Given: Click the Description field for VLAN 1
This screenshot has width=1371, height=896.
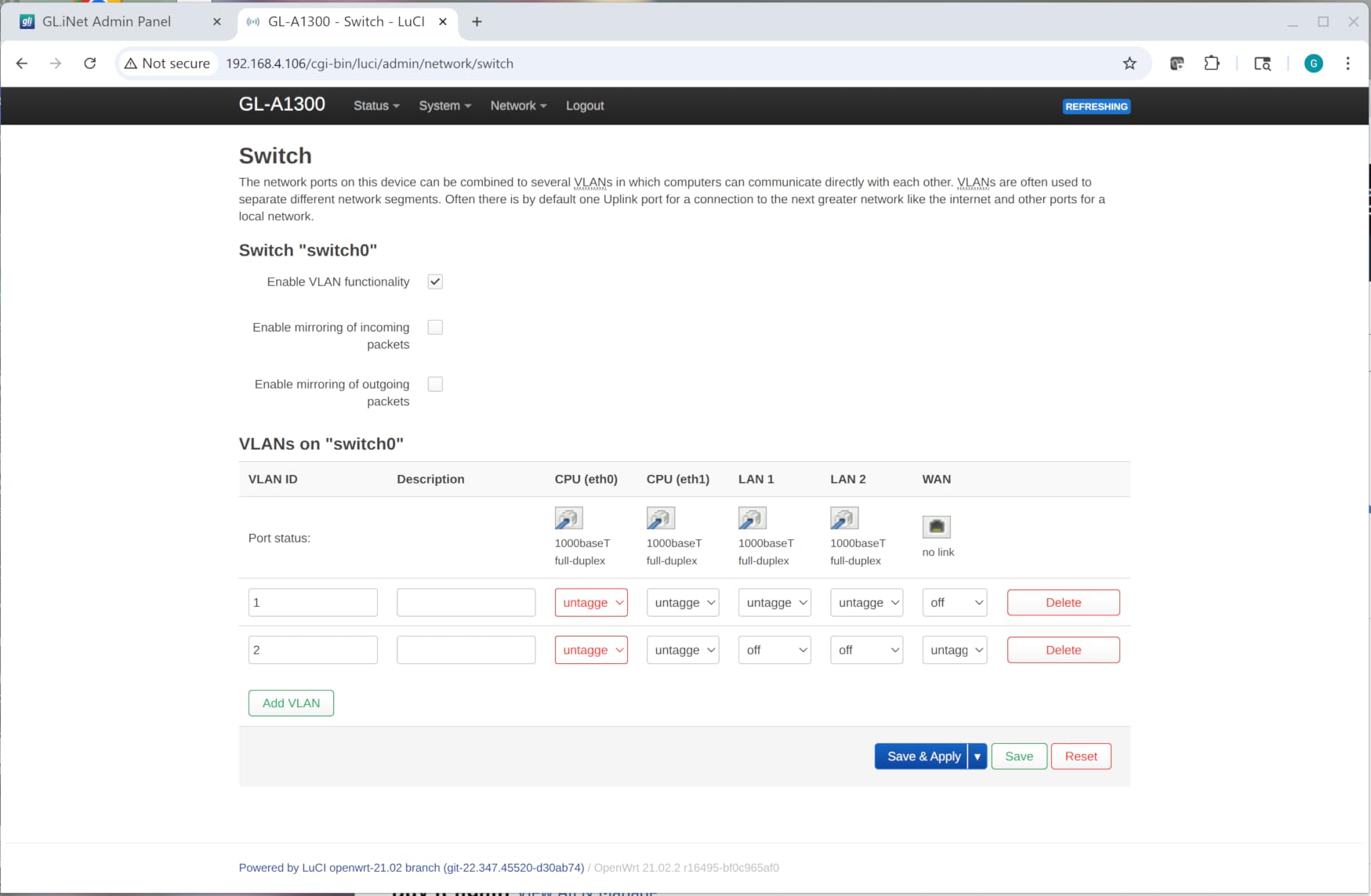Looking at the screenshot, I should (x=466, y=603).
